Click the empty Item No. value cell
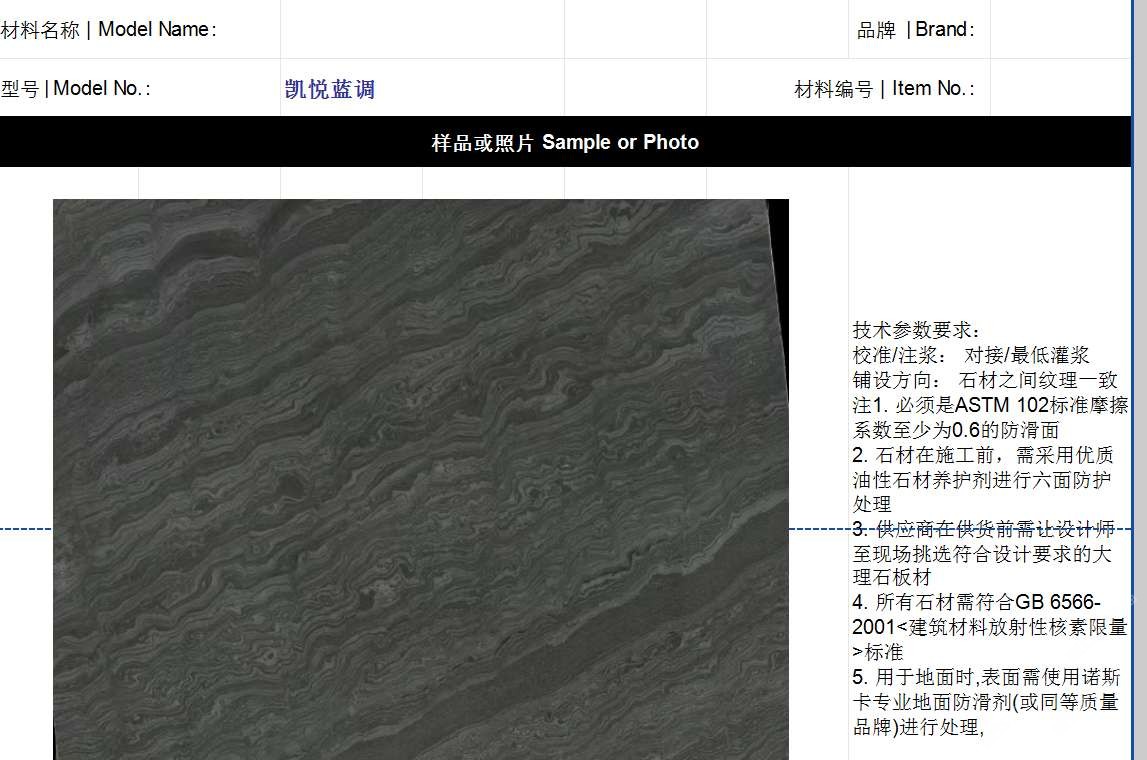The height and width of the screenshot is (760, 1147). (x=1060, y=89)
